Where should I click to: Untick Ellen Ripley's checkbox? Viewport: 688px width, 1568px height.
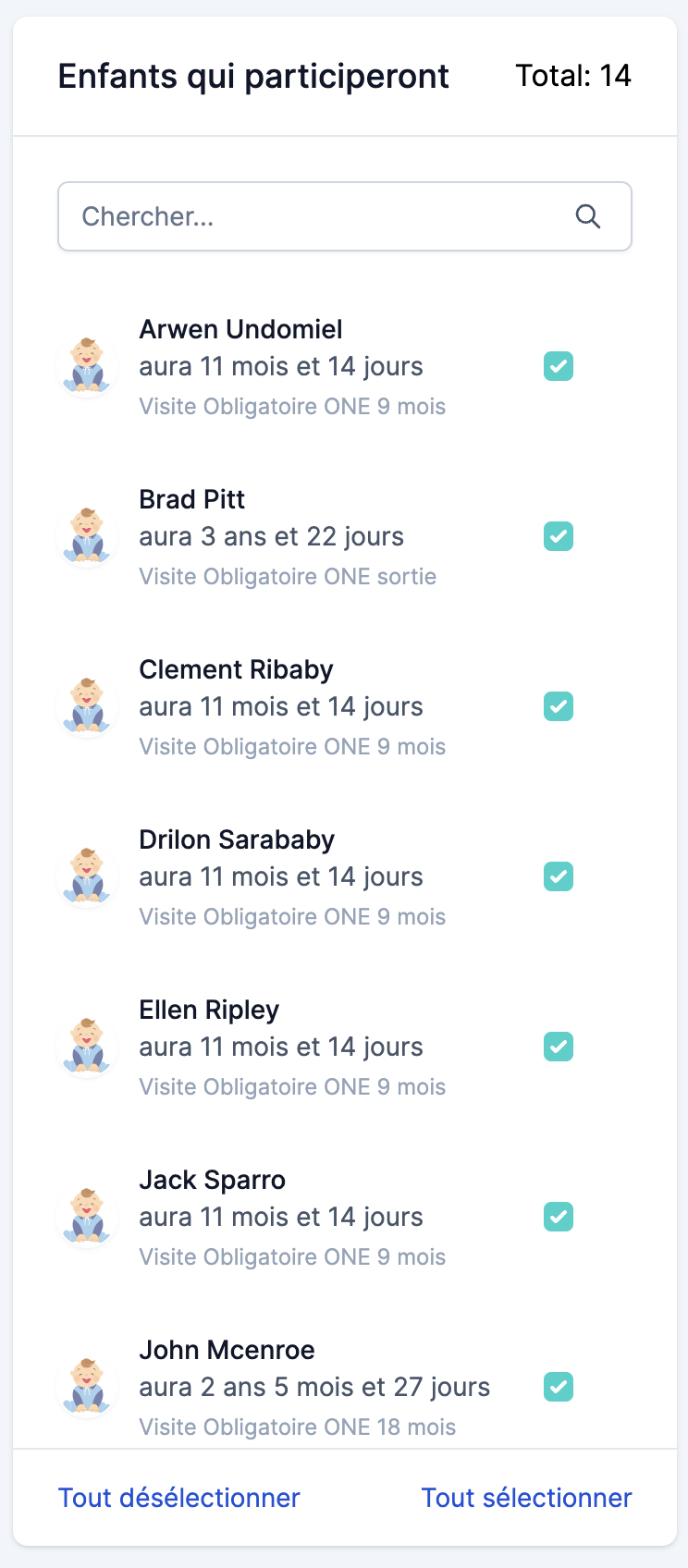point(559,1047)
